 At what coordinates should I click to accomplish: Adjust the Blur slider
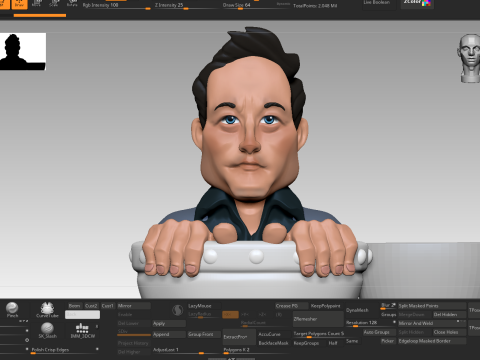388,306
